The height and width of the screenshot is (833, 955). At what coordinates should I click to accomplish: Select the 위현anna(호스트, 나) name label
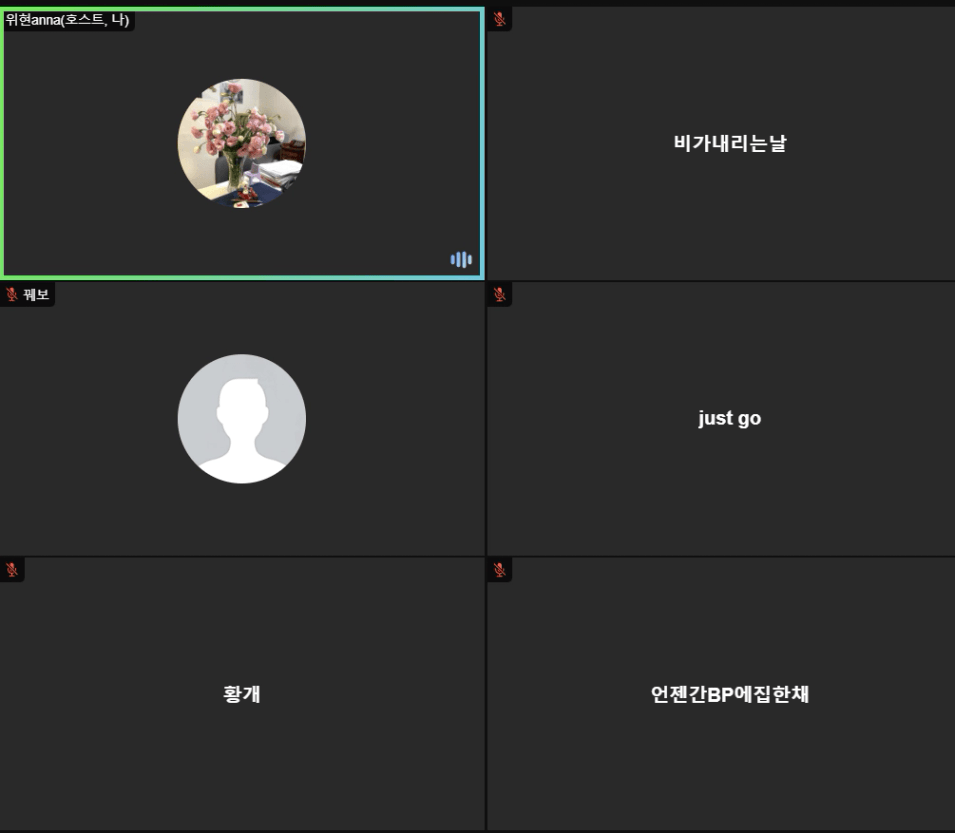[67, 19]
